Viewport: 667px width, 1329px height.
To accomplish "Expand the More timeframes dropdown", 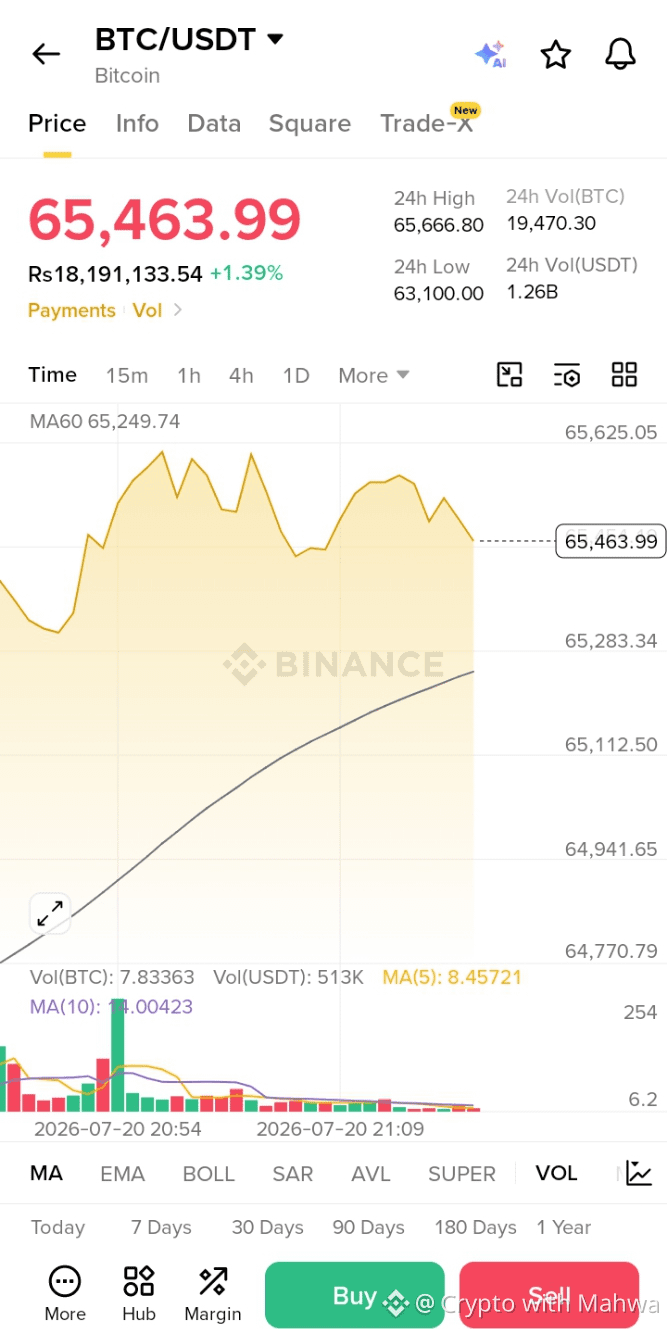I will click(374, 375).
